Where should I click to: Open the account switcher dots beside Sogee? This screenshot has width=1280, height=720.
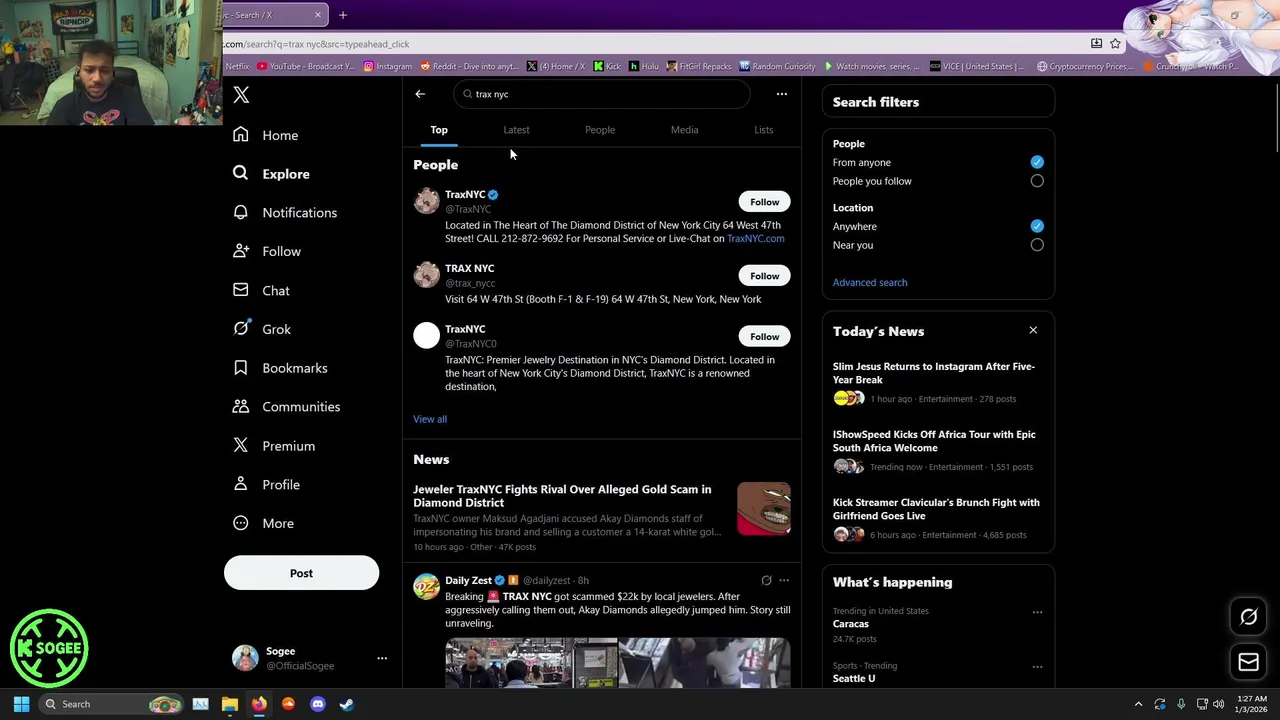[x=381, y=658]
